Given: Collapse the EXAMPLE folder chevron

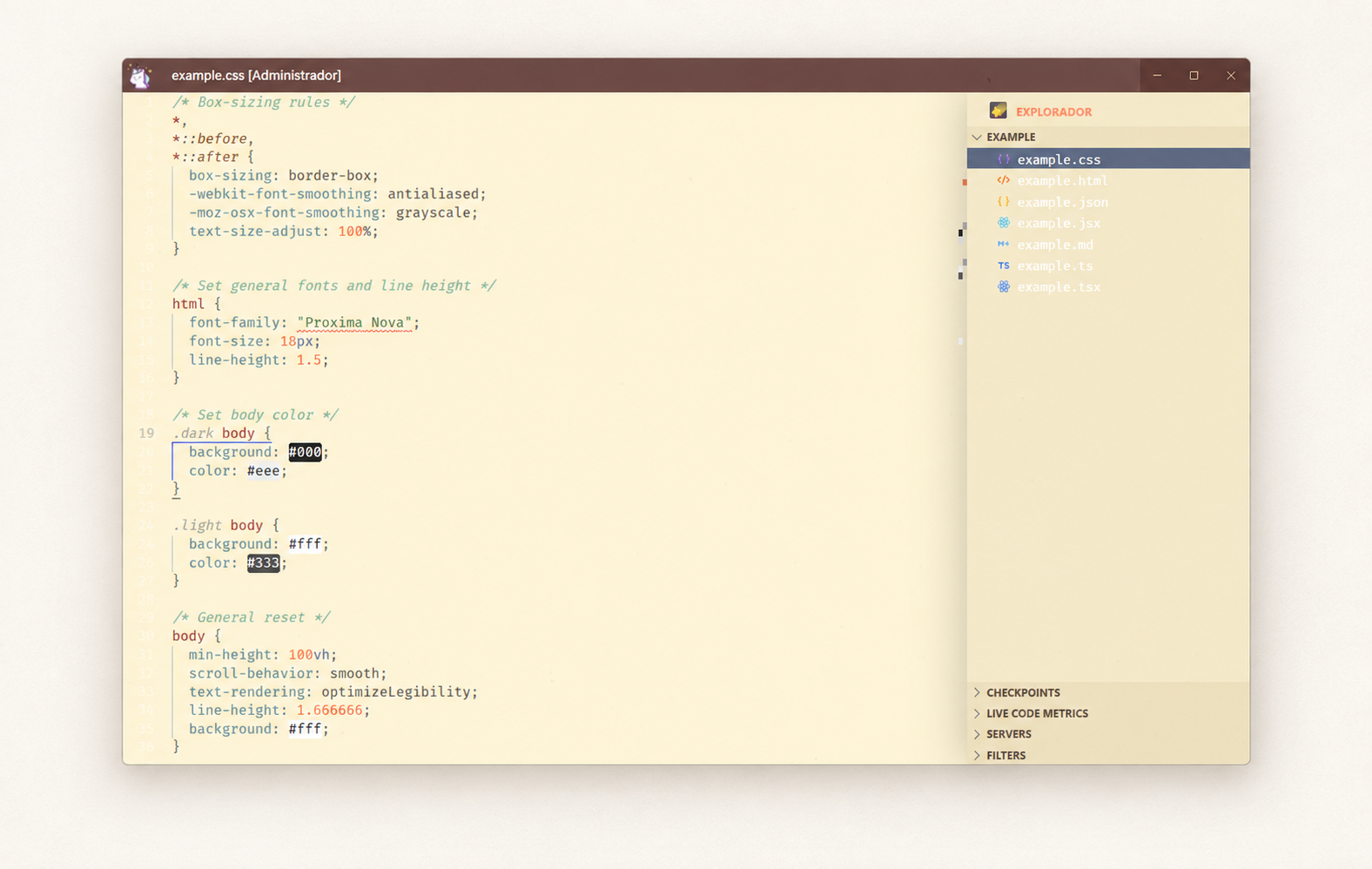Looking at the screenshot, I should click(x=977, y=137).
